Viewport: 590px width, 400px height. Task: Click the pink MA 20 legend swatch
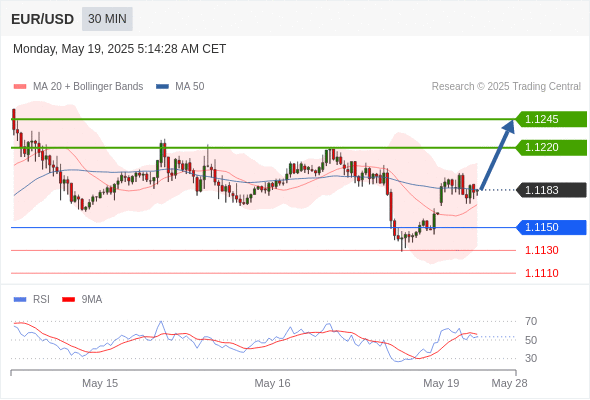point(20,87)
